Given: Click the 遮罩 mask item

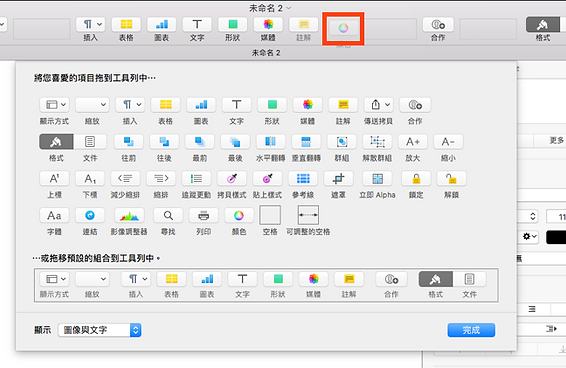Looking at the screenshot, I should 338,179.
